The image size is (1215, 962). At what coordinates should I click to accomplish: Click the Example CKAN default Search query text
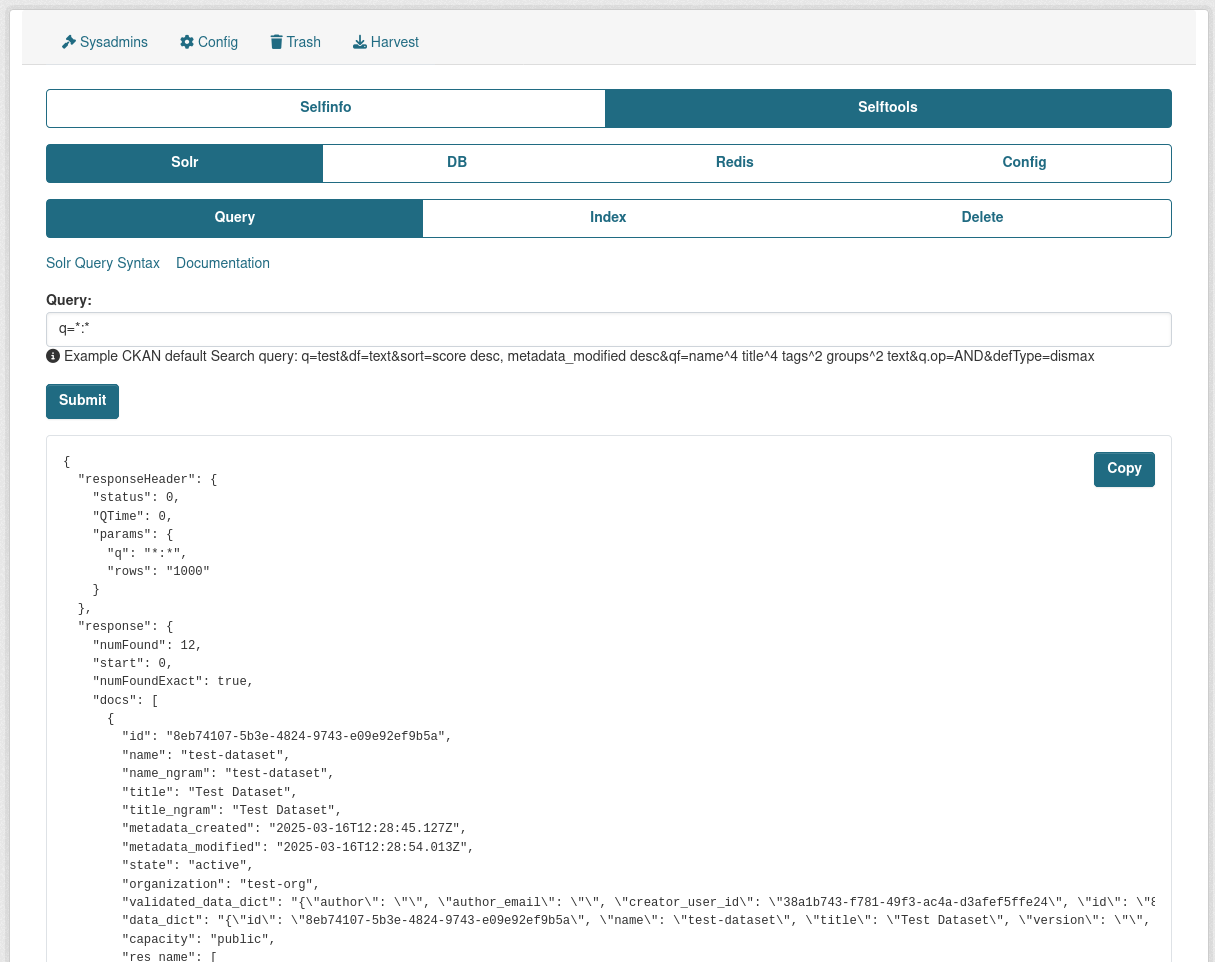pyautogui.click(x=579, y=356)
